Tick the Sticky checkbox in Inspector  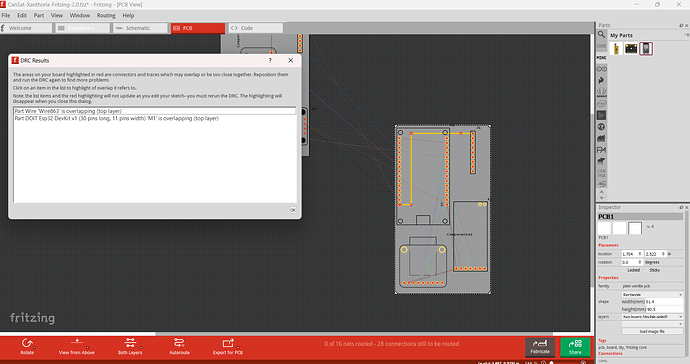pyautogui.click(x=646, y=270)
